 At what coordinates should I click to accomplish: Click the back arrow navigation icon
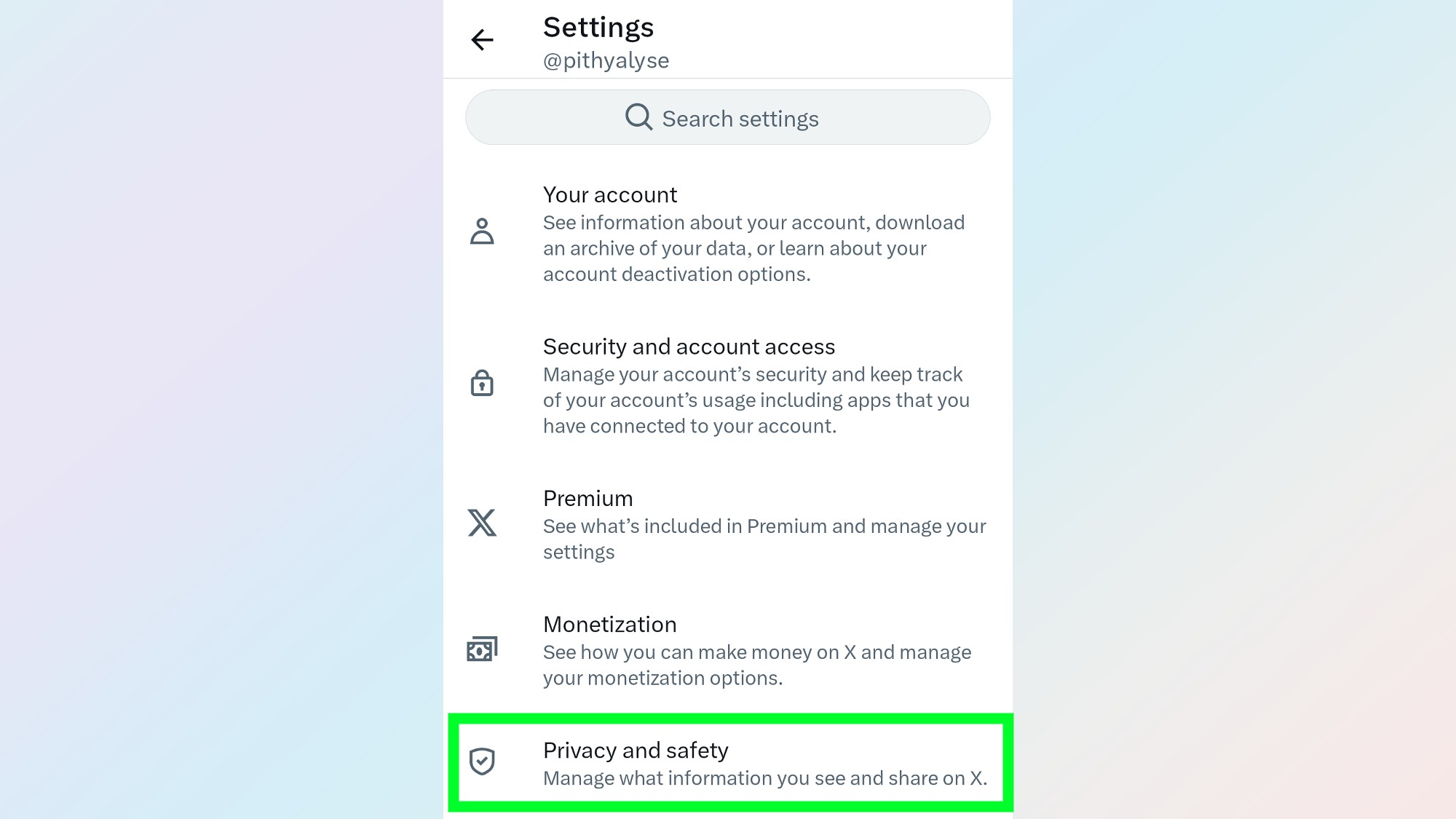[x=482, y=40]
